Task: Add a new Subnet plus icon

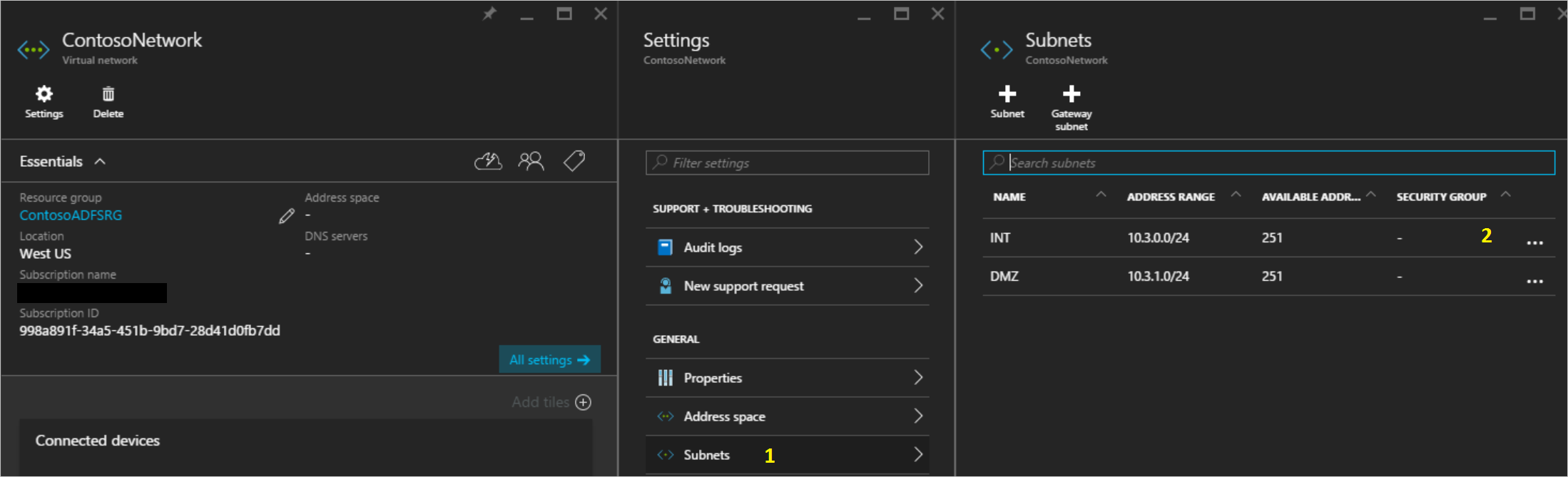Action: pyautogui.click(x=1007, y=93)
